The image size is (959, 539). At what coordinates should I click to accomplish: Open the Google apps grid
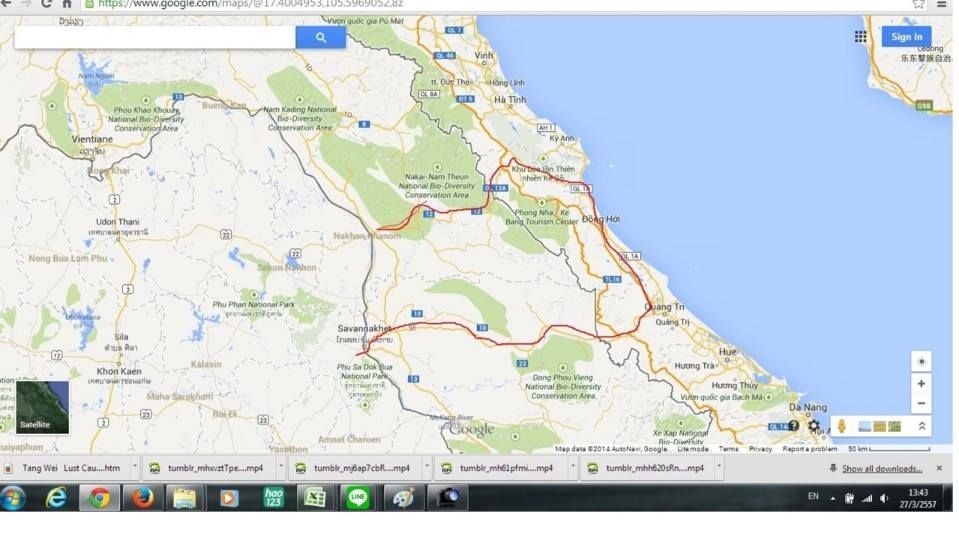860,37
